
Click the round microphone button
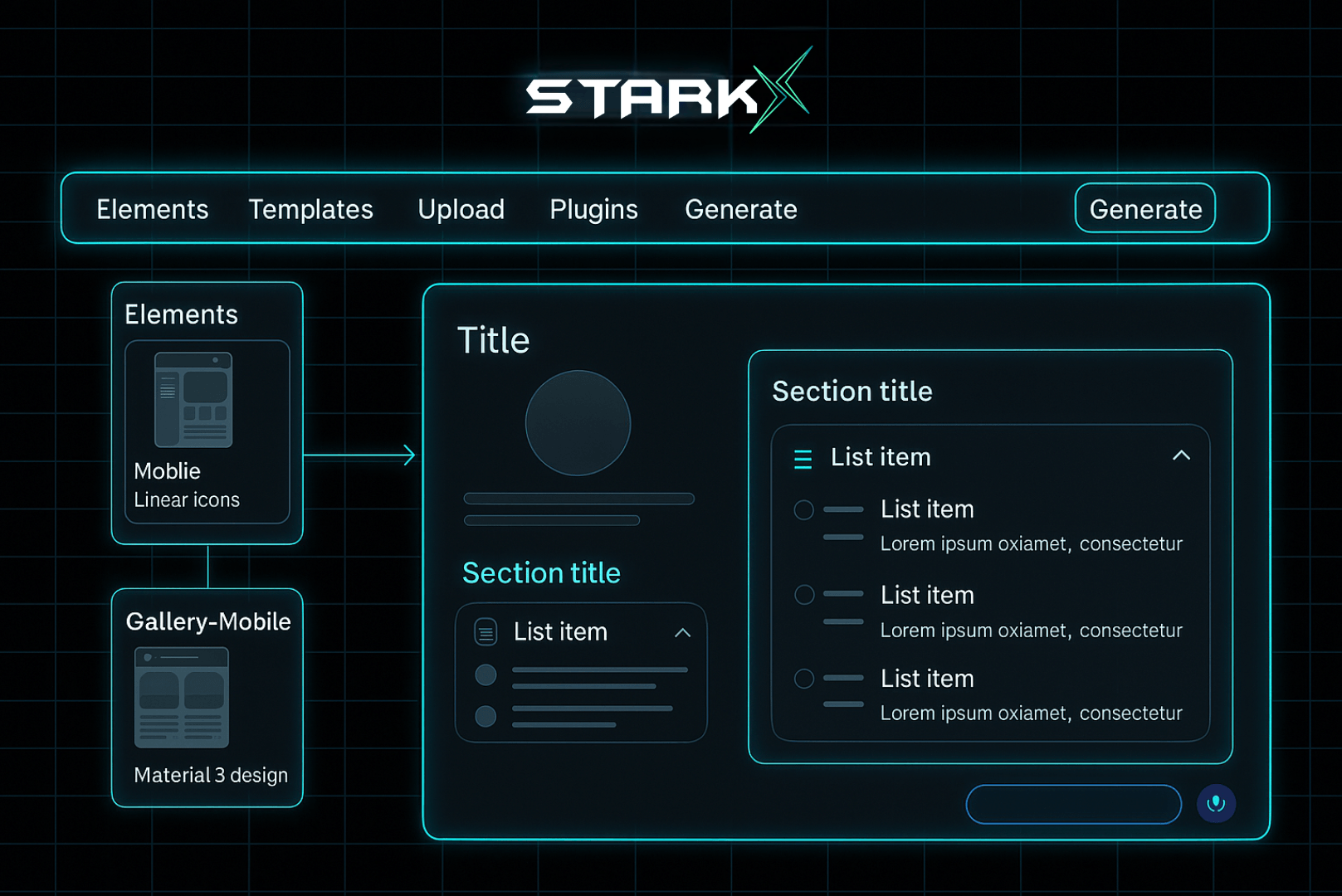tap(1216, 804)
